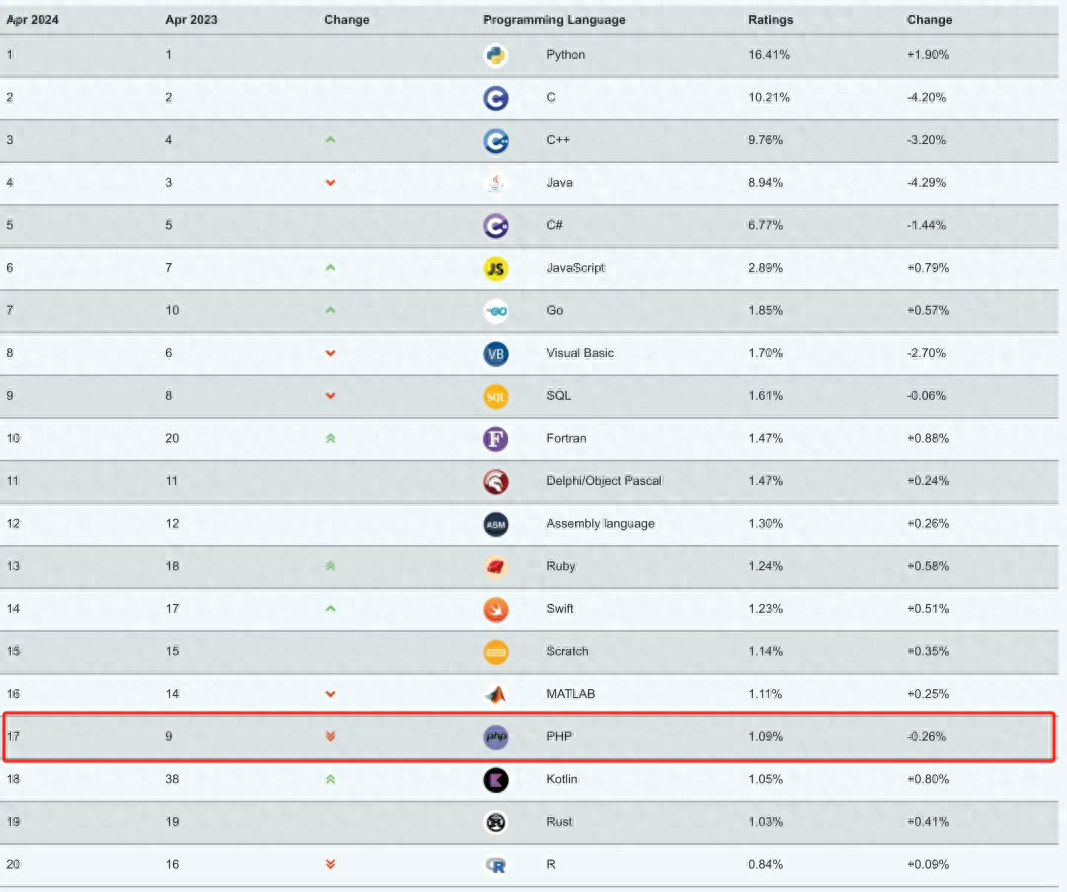The image size is (1067, 892).
Task: Click the Go language logo icon
Action: 495,311
